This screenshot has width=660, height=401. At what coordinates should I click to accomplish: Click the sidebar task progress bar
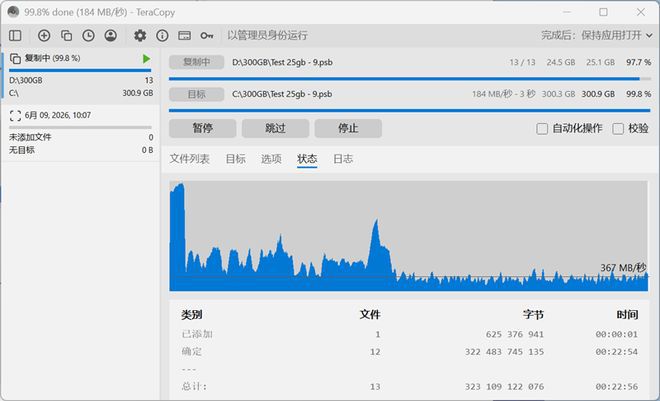tap(80, 70)
